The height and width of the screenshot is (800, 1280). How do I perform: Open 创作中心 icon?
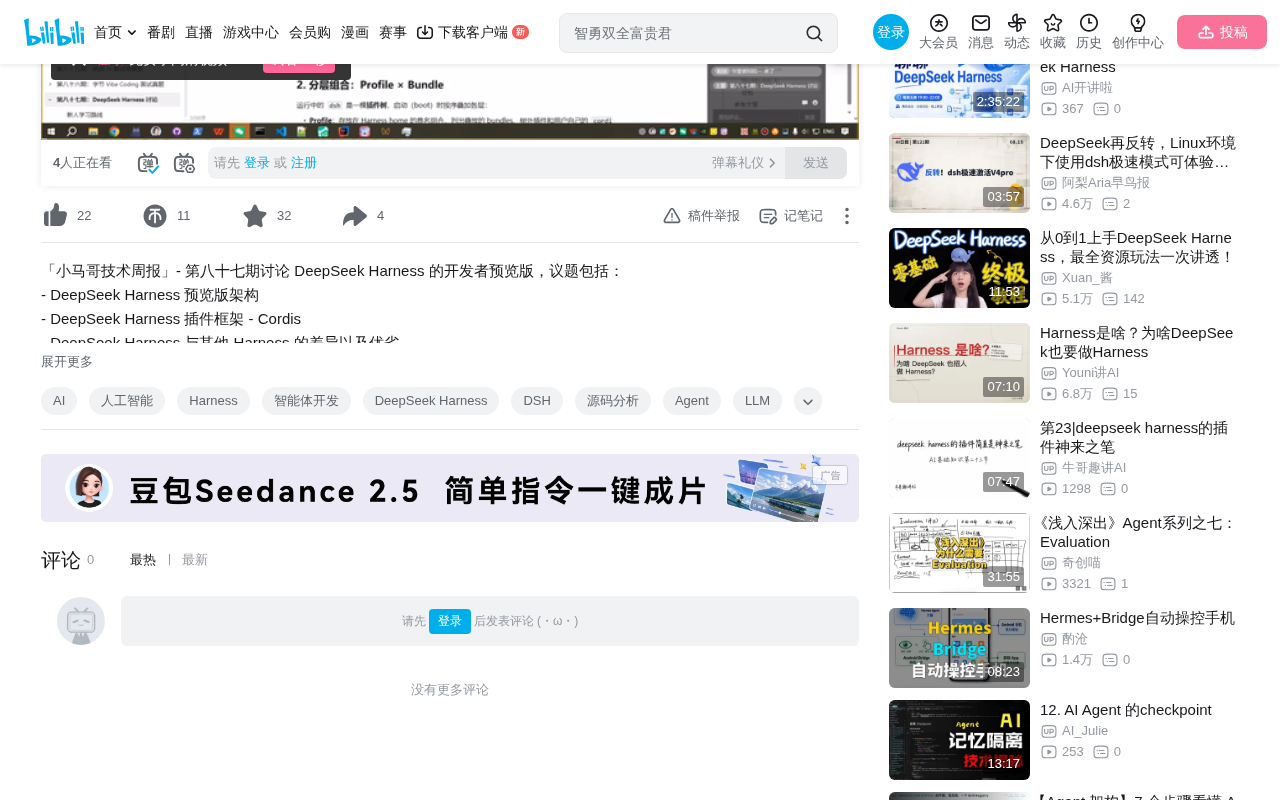(1138, 32)
